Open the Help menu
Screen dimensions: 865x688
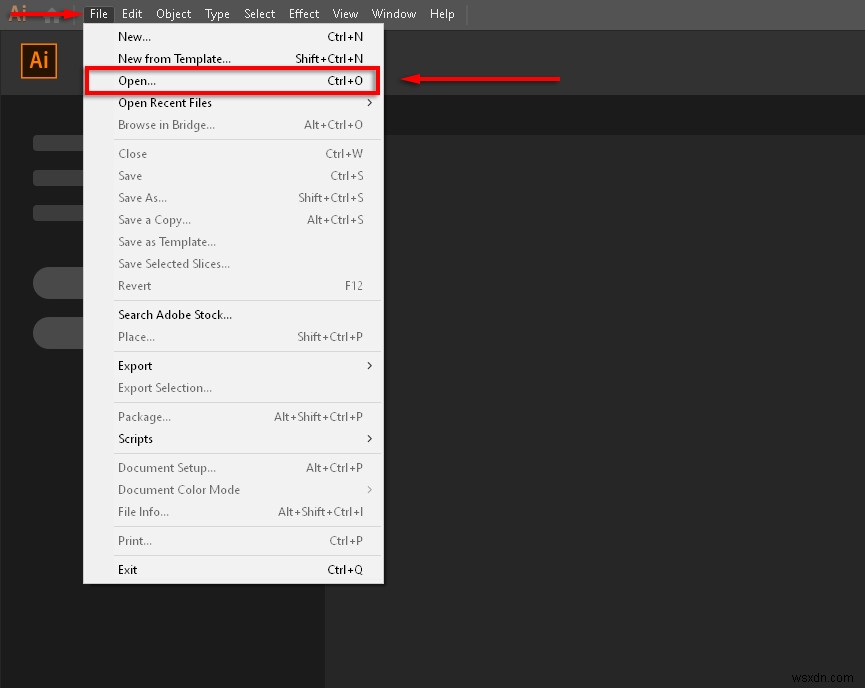[442, 13]
